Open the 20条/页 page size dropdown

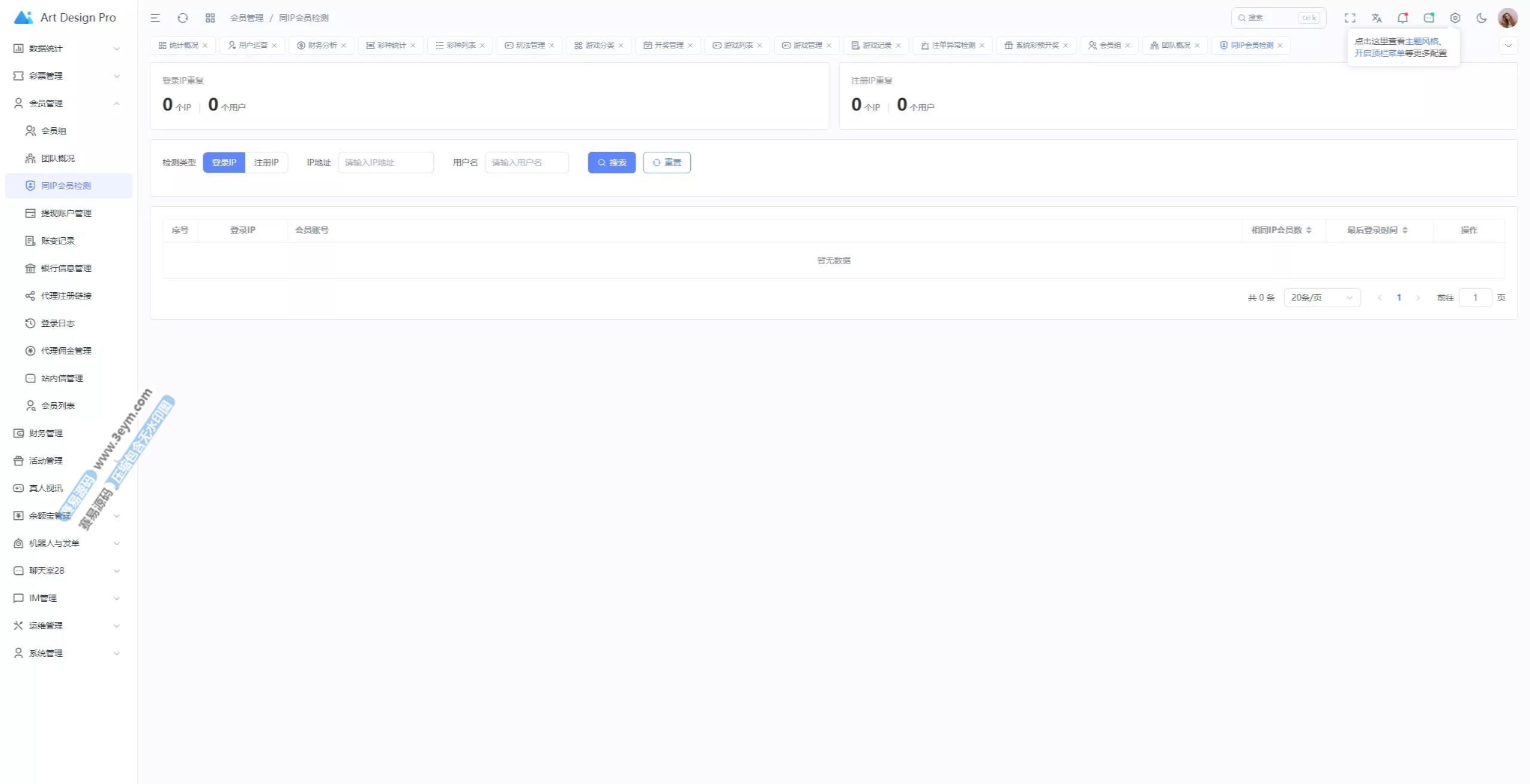click(1322, 298)
